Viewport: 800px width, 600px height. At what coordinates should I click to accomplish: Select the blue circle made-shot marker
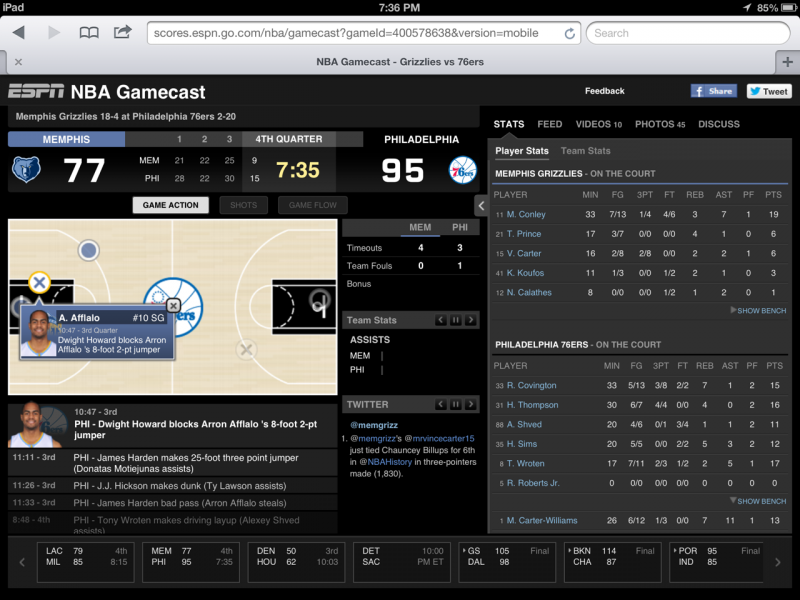(89, 251)
